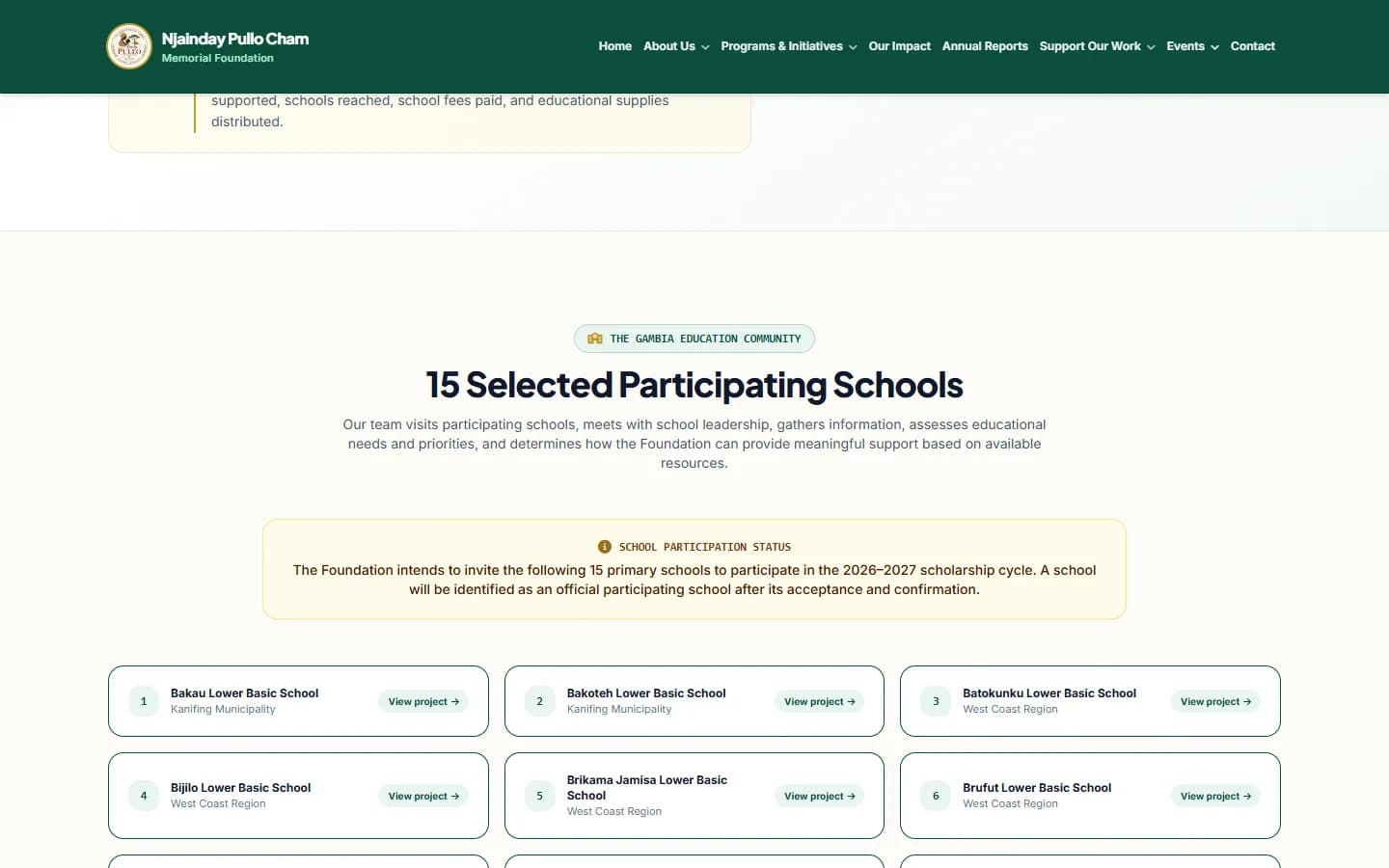Click the school building icon in community badge
Viewport: 1389px width, 868px height.
pos(595,339)
